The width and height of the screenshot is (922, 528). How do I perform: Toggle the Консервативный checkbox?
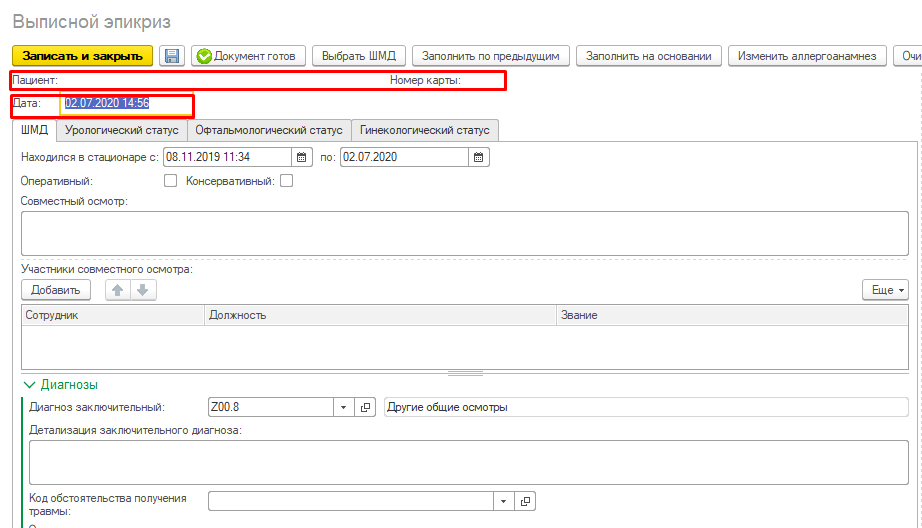pyautogui.click(x=287, y=181)
